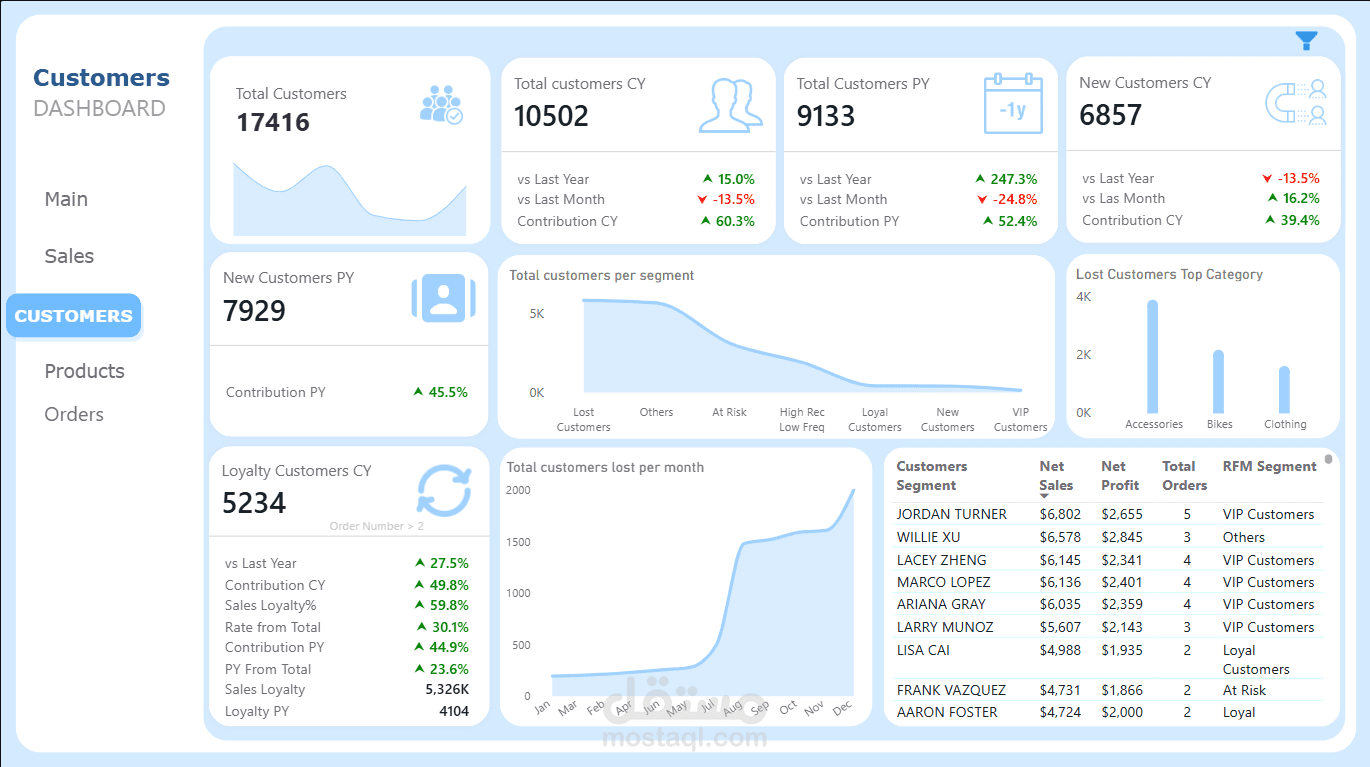Click the -24.8% vs Last Month value
1370x767 pixels.
pyautogui.click(x=1015, y=199)
